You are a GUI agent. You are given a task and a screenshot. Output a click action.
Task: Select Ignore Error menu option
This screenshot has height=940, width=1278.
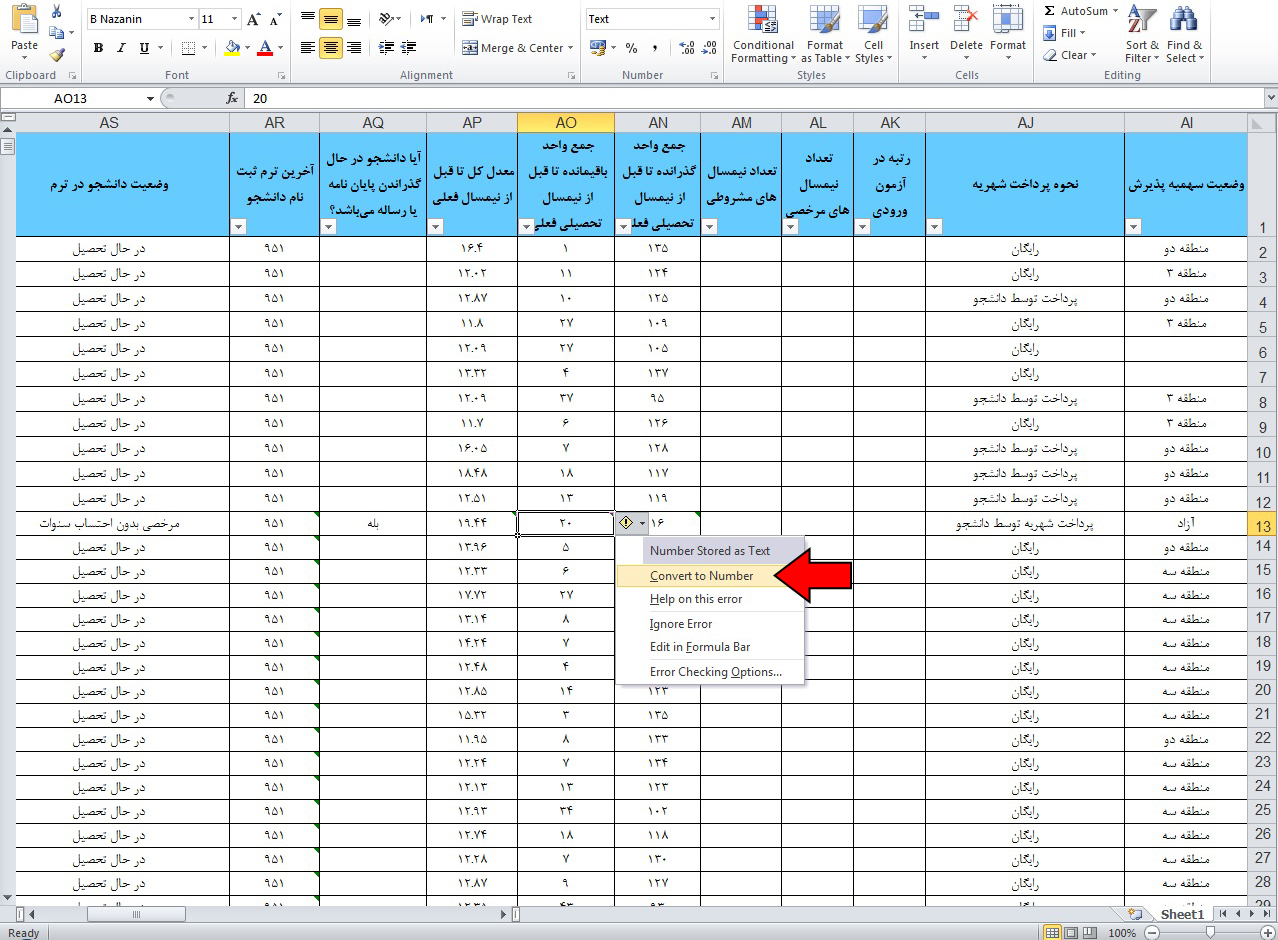(x=681, y=624)
